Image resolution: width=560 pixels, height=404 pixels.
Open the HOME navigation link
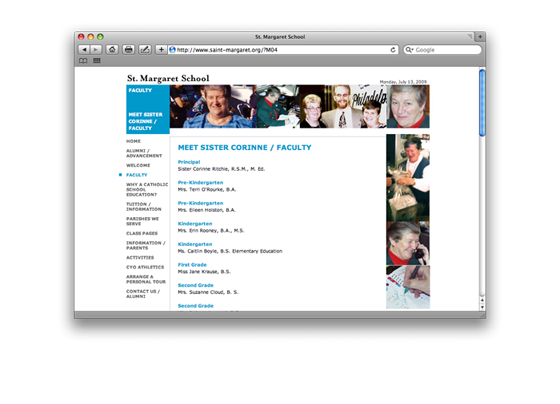click(133, 141)
